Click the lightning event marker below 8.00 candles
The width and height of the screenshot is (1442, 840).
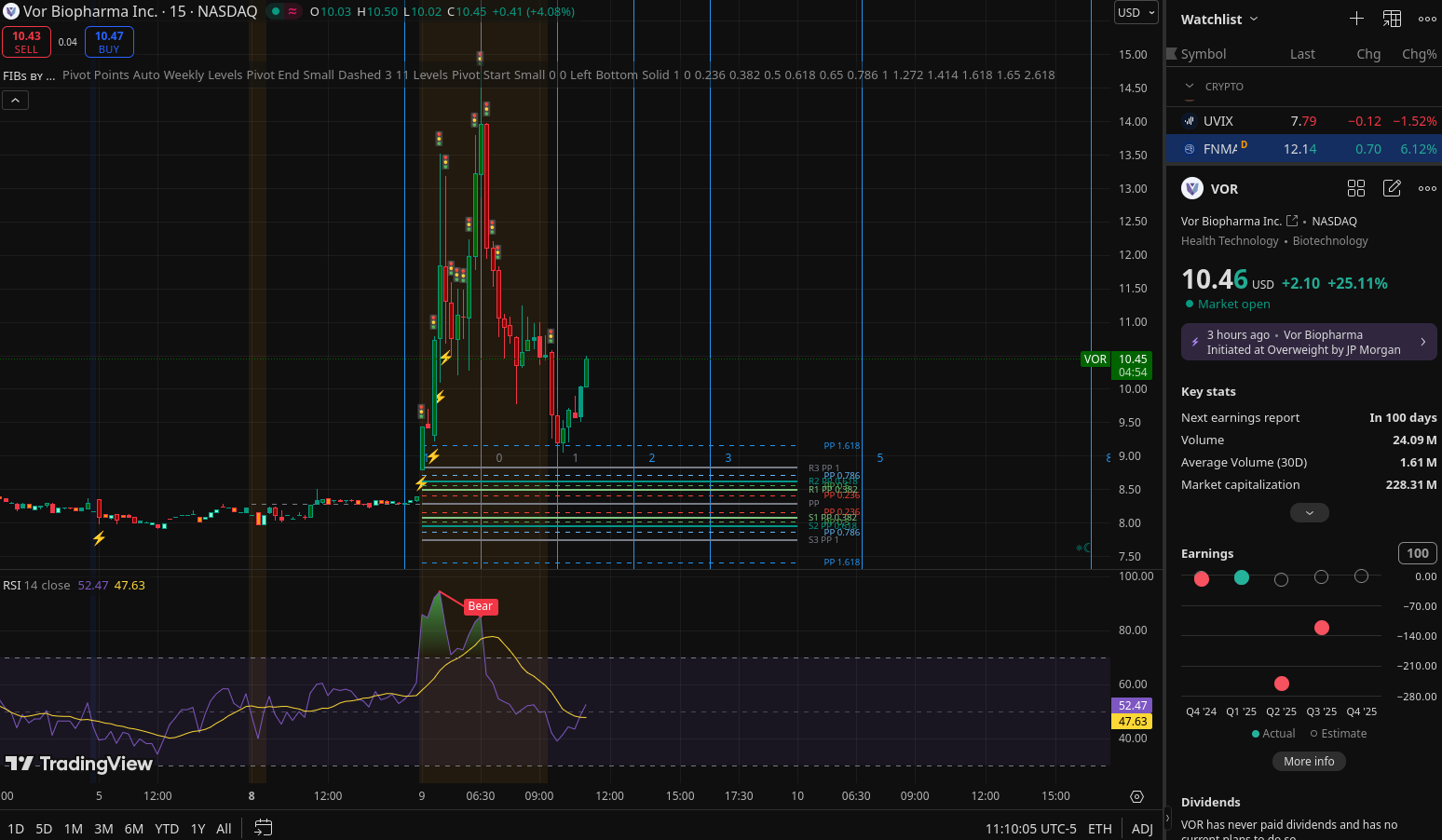point(99,538)
